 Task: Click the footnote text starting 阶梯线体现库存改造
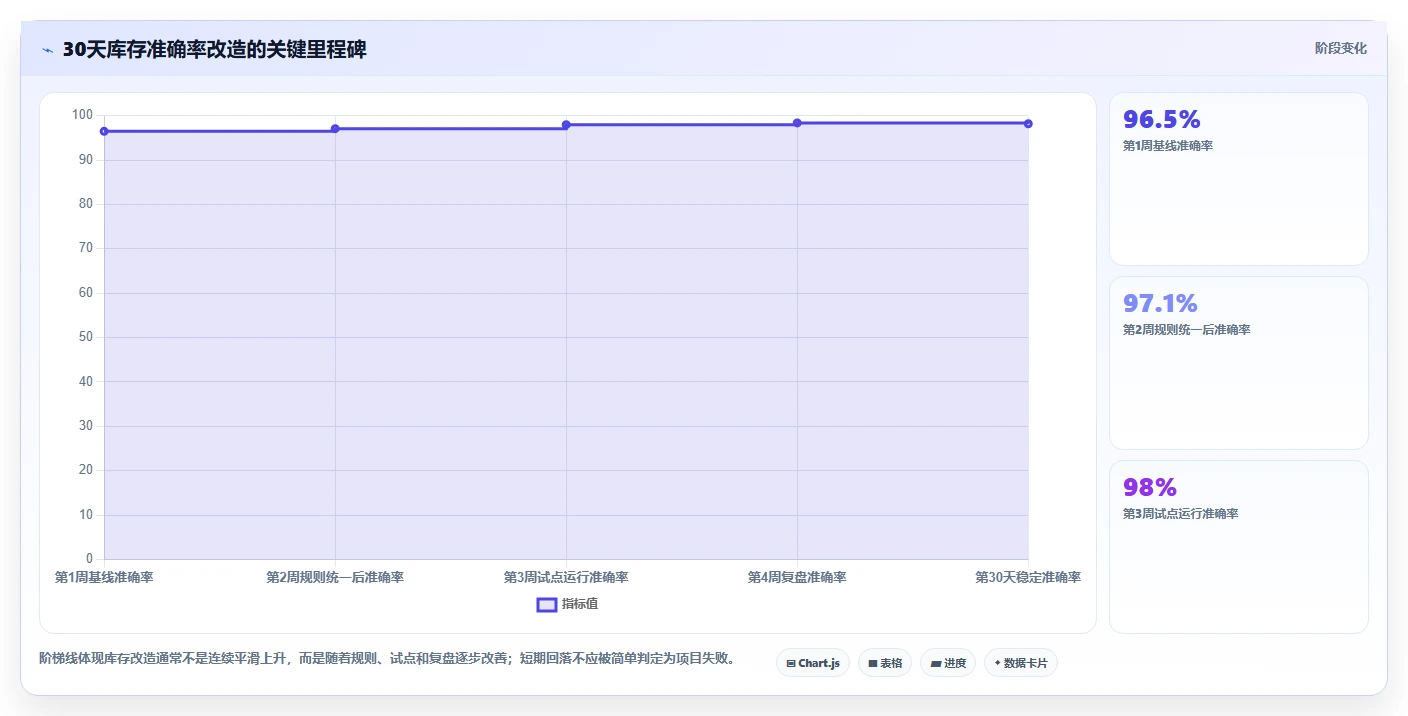[388, 658]
